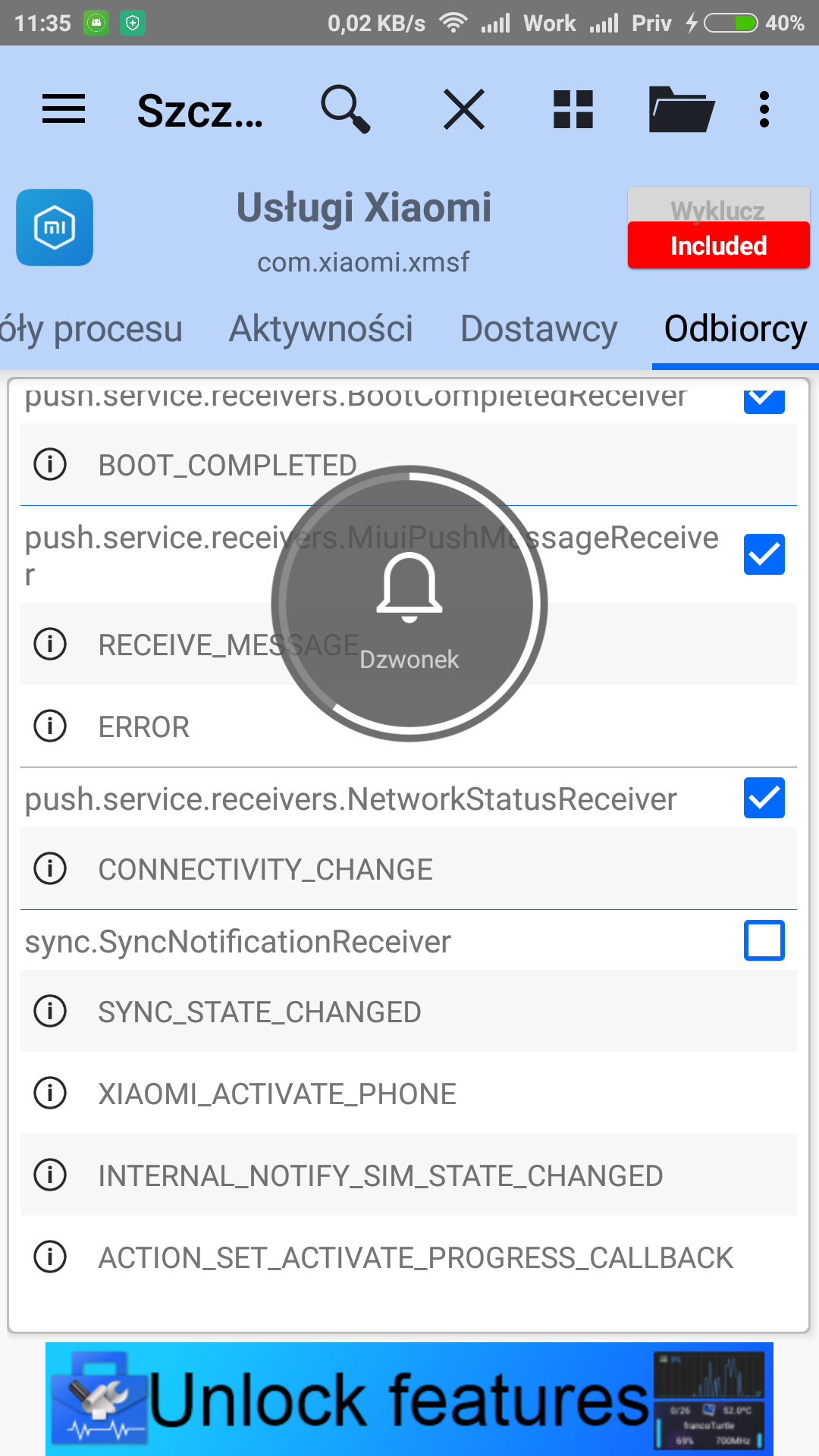Open the folder icon in toolbar
Screen dimensions: 819x1456
tap(681, 109)
